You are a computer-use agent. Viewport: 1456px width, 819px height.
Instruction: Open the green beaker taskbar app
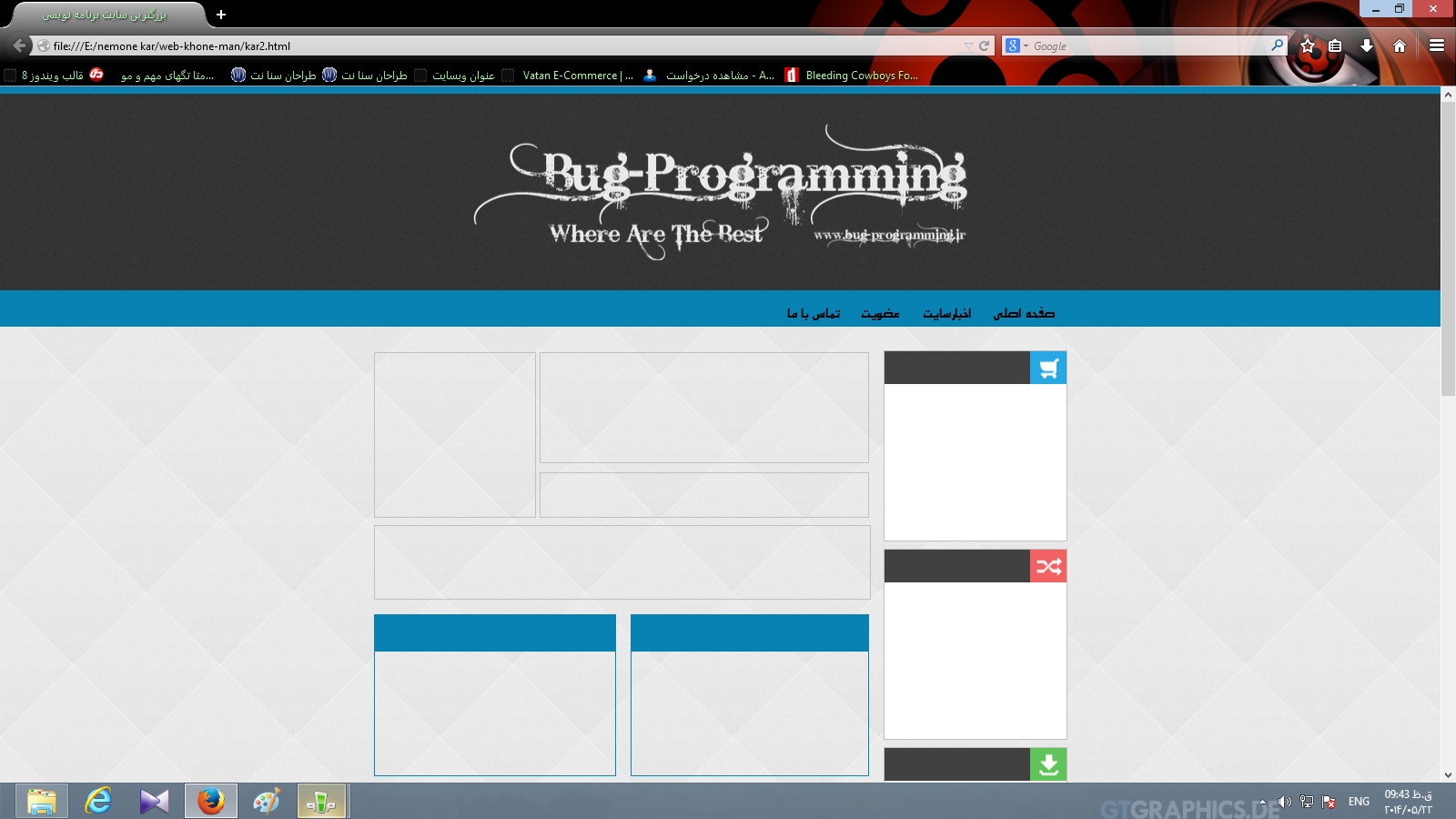pyautogui.click(x=321, y=801)
